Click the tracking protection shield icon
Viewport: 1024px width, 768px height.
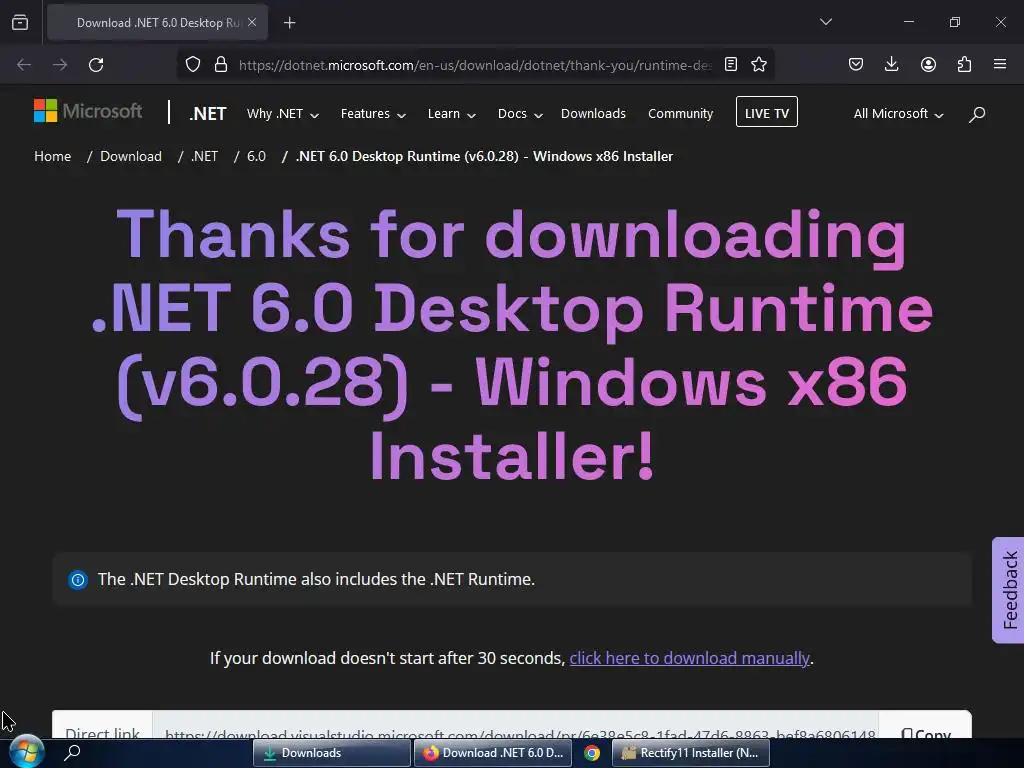pos(193,65)
